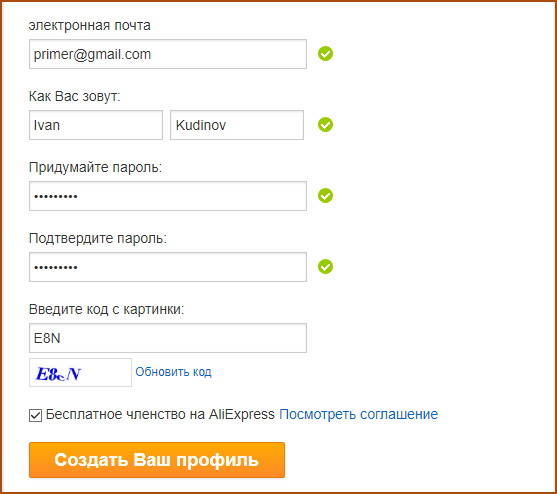Click the Как Вас зовут label
Screen dimensions: 557x494
[75, 96]
